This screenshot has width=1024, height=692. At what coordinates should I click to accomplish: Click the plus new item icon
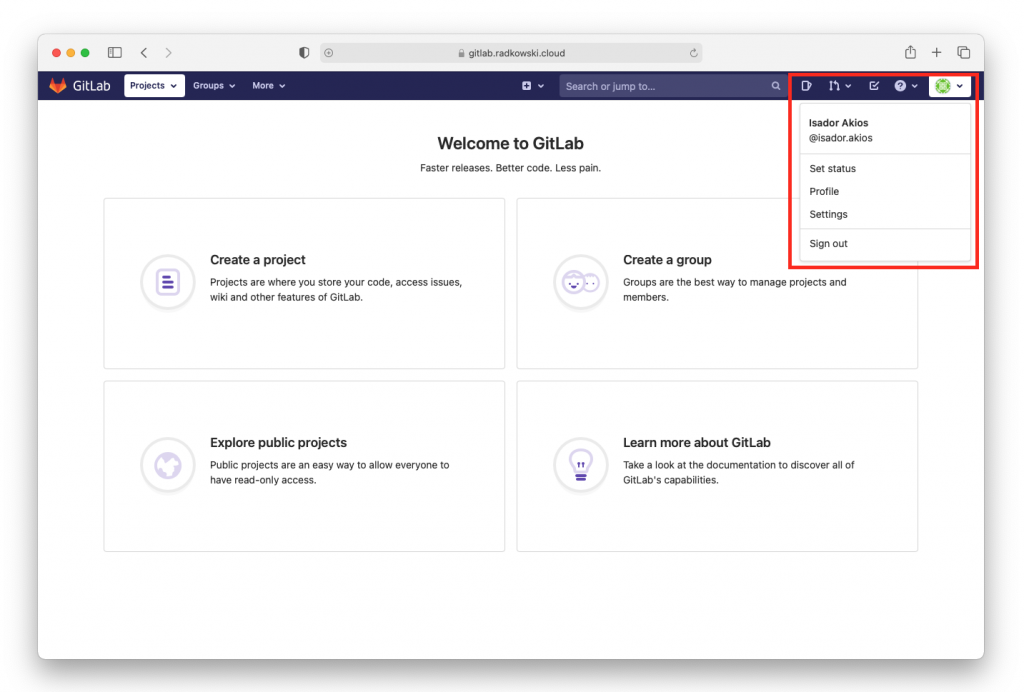click(x=526, y=86)
